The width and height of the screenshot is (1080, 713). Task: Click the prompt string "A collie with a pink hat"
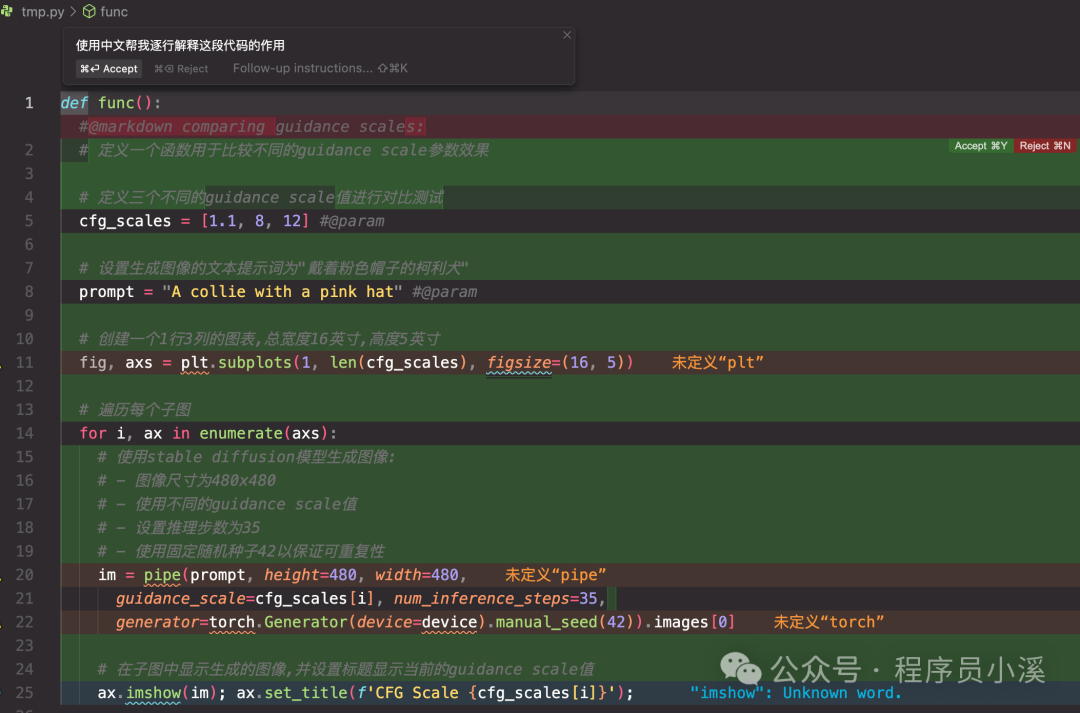click(282, 292)
